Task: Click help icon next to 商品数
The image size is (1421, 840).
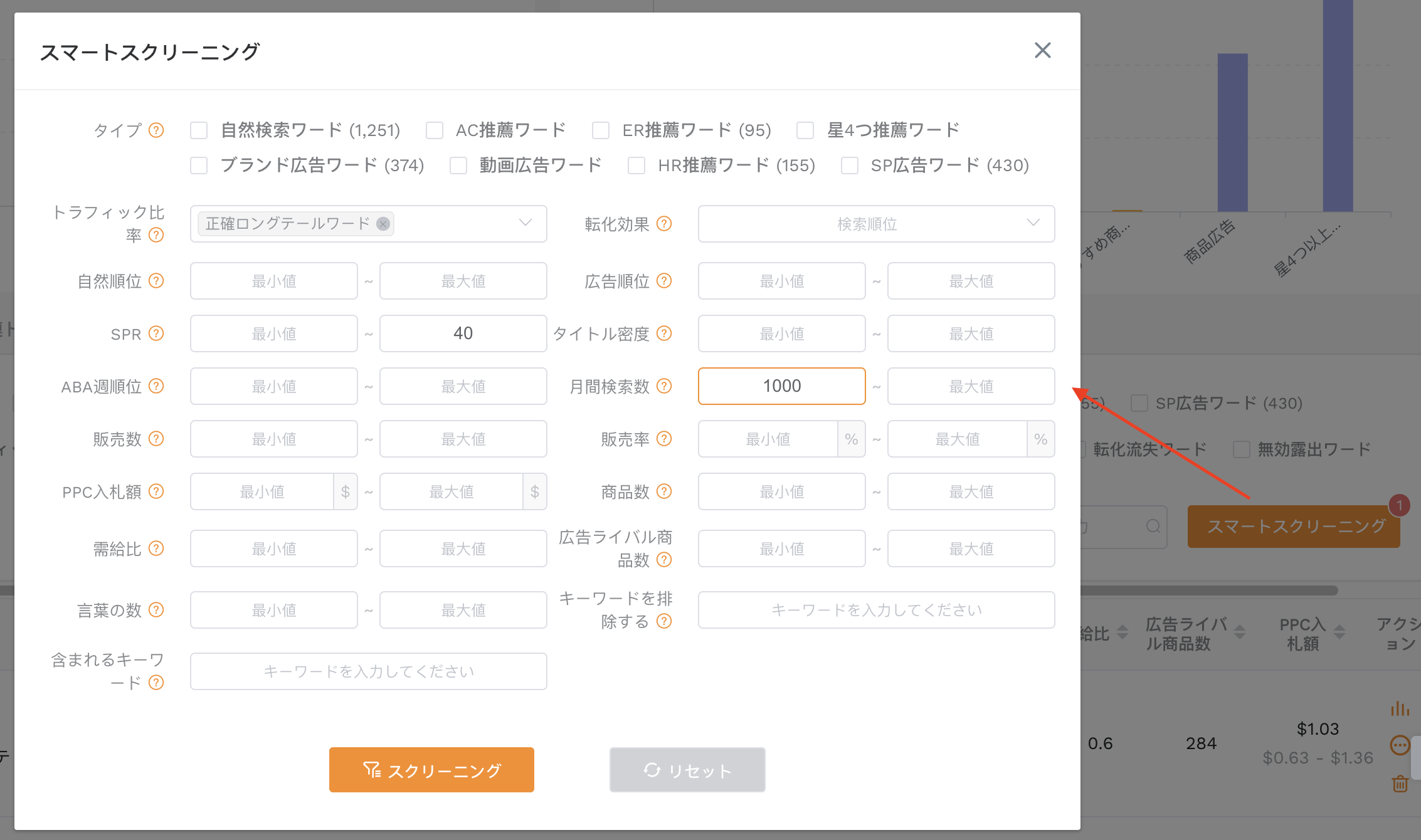Action: tap(664, 491)
